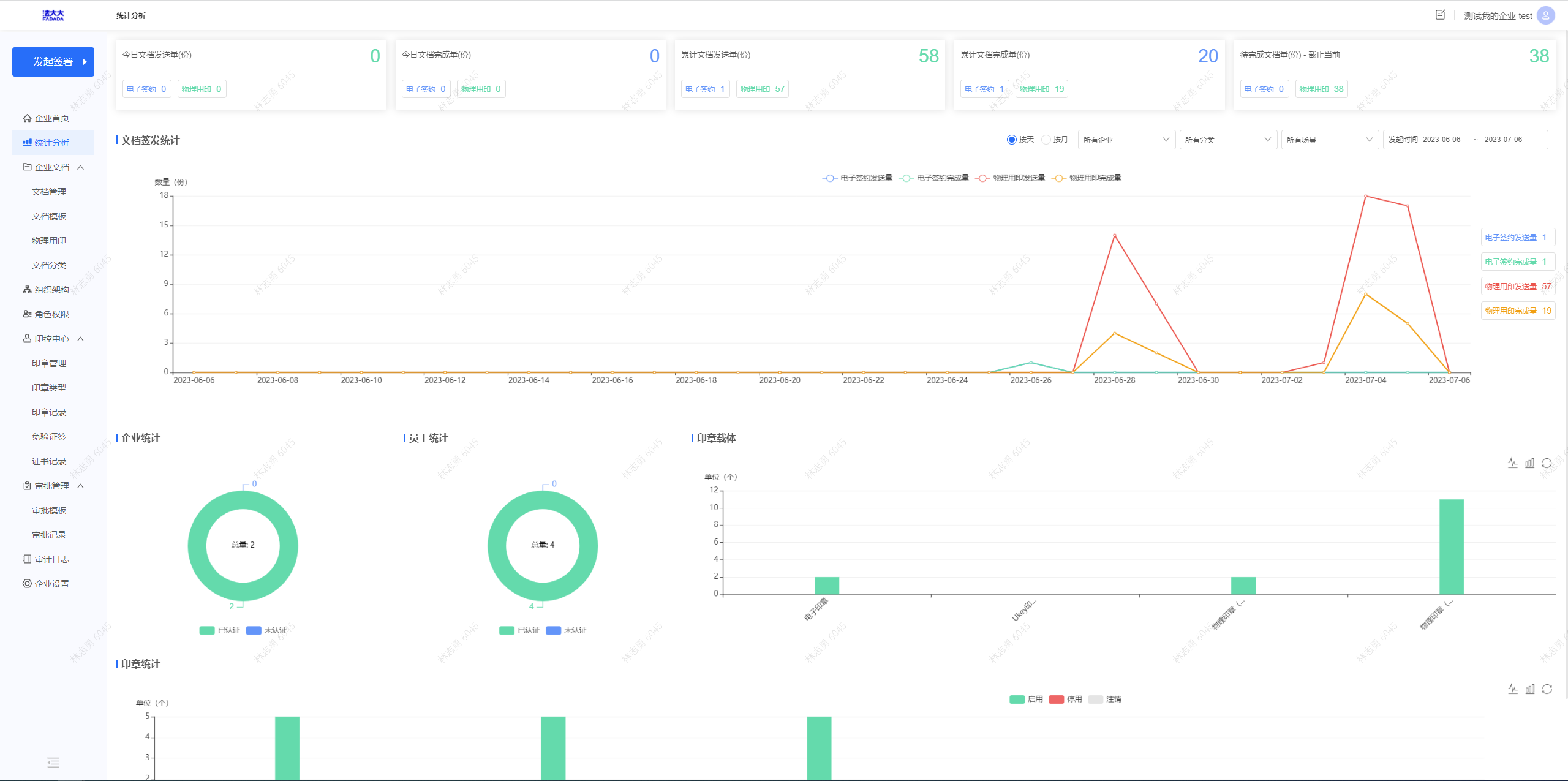This screenshot has width=1568, height=781.
Task: Open 文档分类 menu item
Action: point(49,265)
